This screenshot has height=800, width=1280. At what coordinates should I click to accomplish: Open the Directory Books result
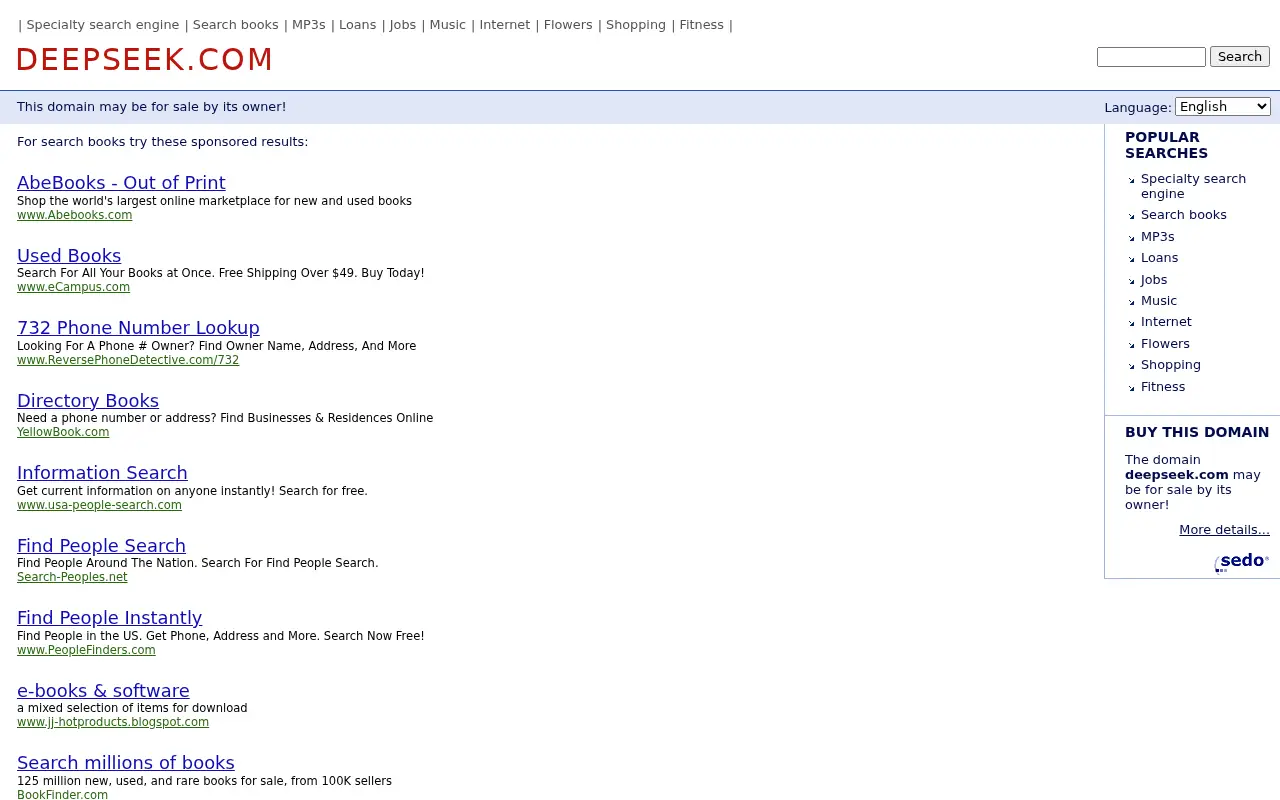[x=88, y=401]
